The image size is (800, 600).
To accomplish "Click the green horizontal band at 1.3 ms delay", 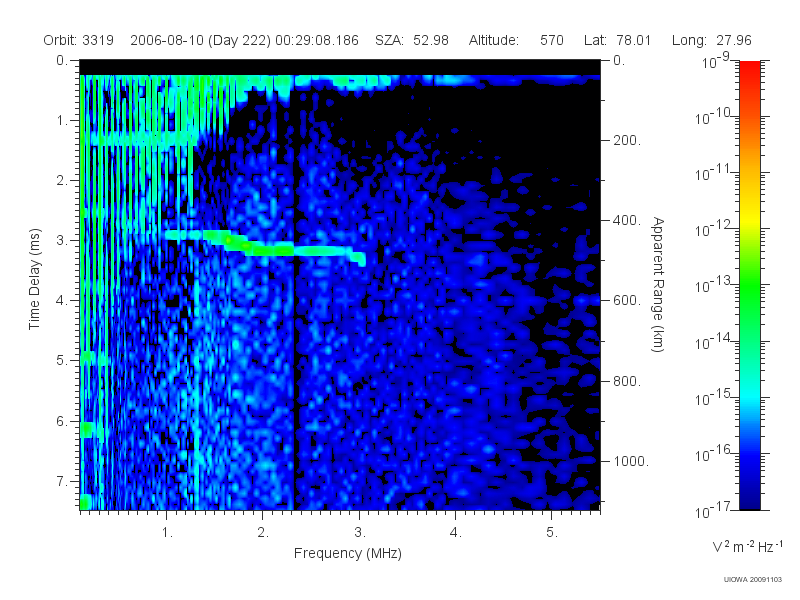I will coord(143,138).
